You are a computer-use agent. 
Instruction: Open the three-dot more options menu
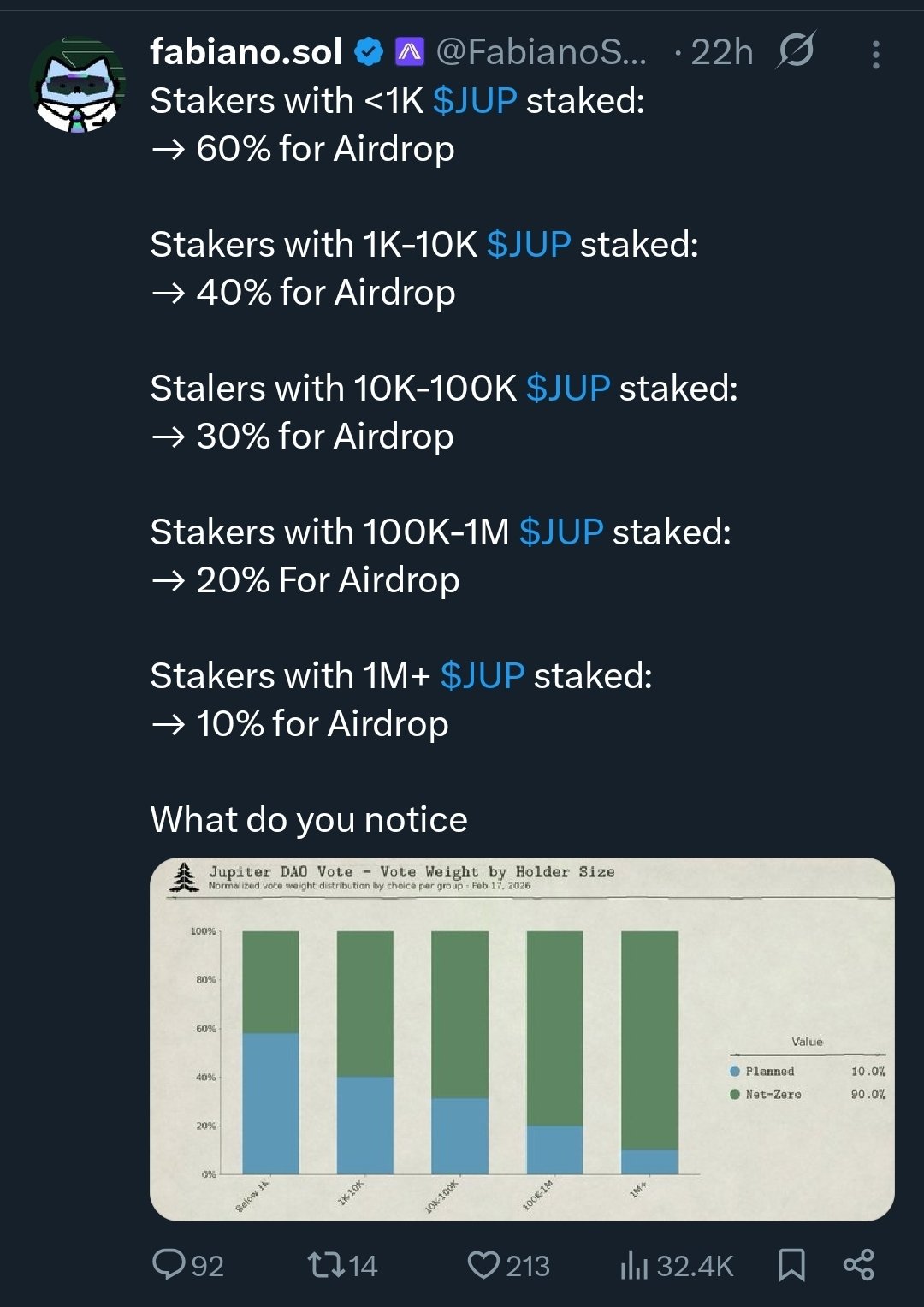pos(875,55)
